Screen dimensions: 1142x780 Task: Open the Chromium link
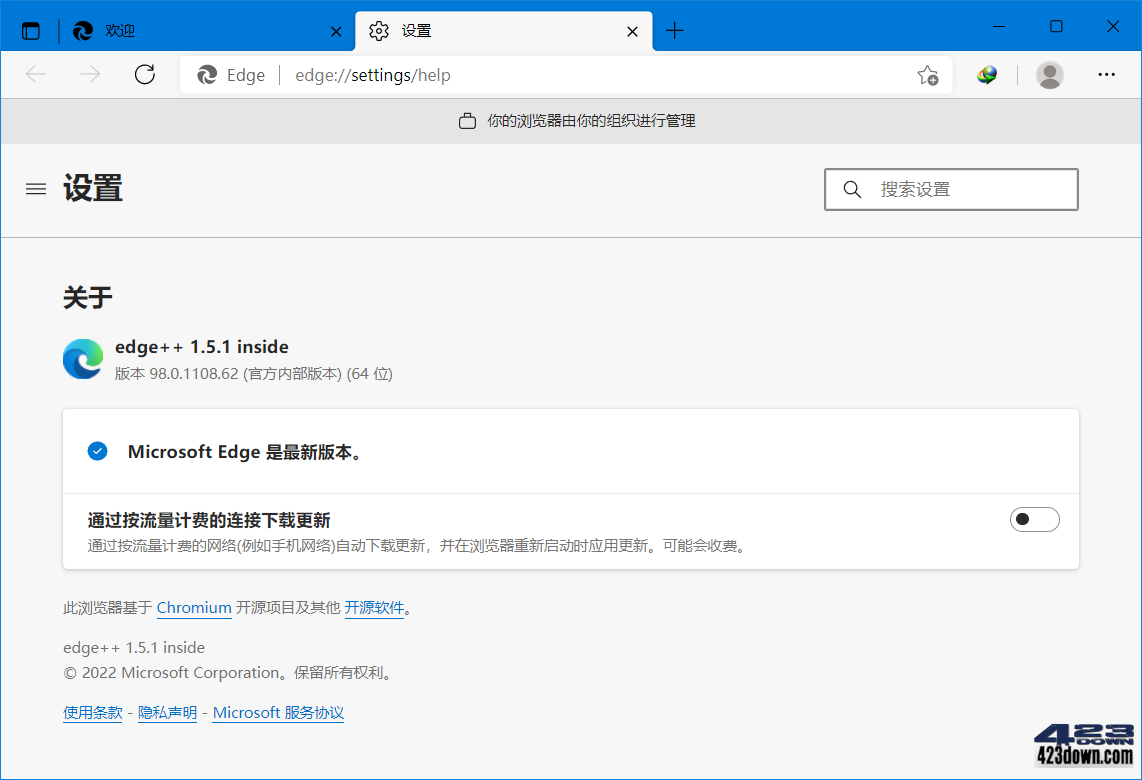194,607
